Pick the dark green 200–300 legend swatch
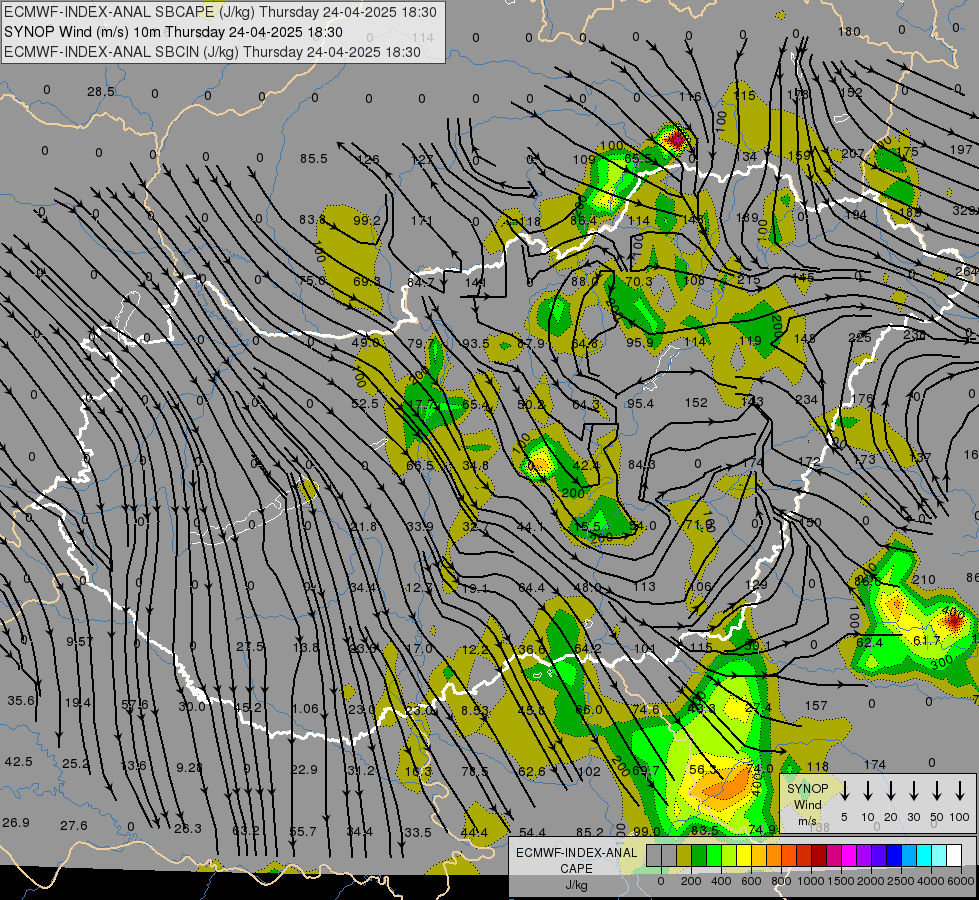This screenshot has height=900, width=979. coord(699,856)
